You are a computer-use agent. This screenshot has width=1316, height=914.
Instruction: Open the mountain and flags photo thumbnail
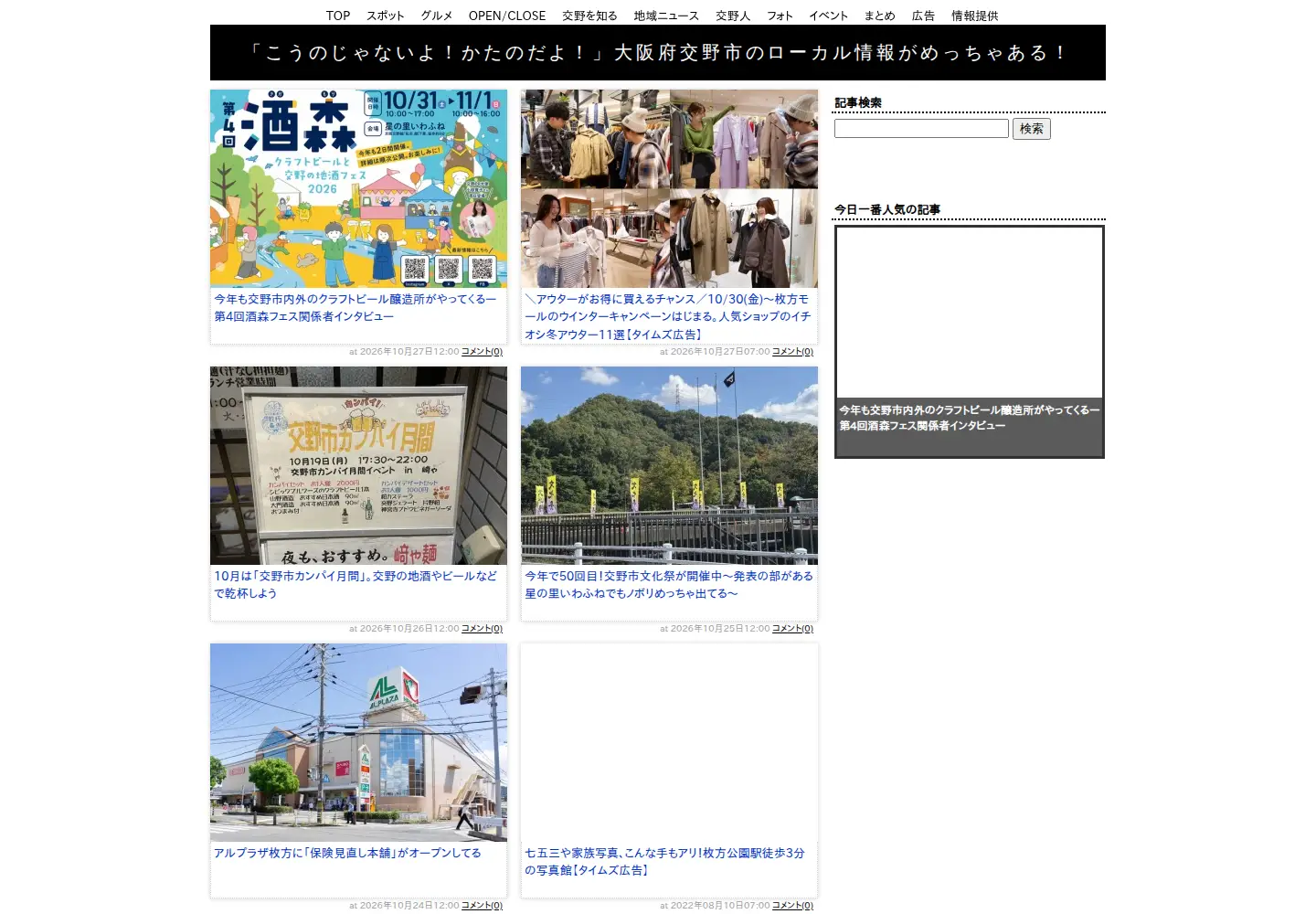click(669, 465)
